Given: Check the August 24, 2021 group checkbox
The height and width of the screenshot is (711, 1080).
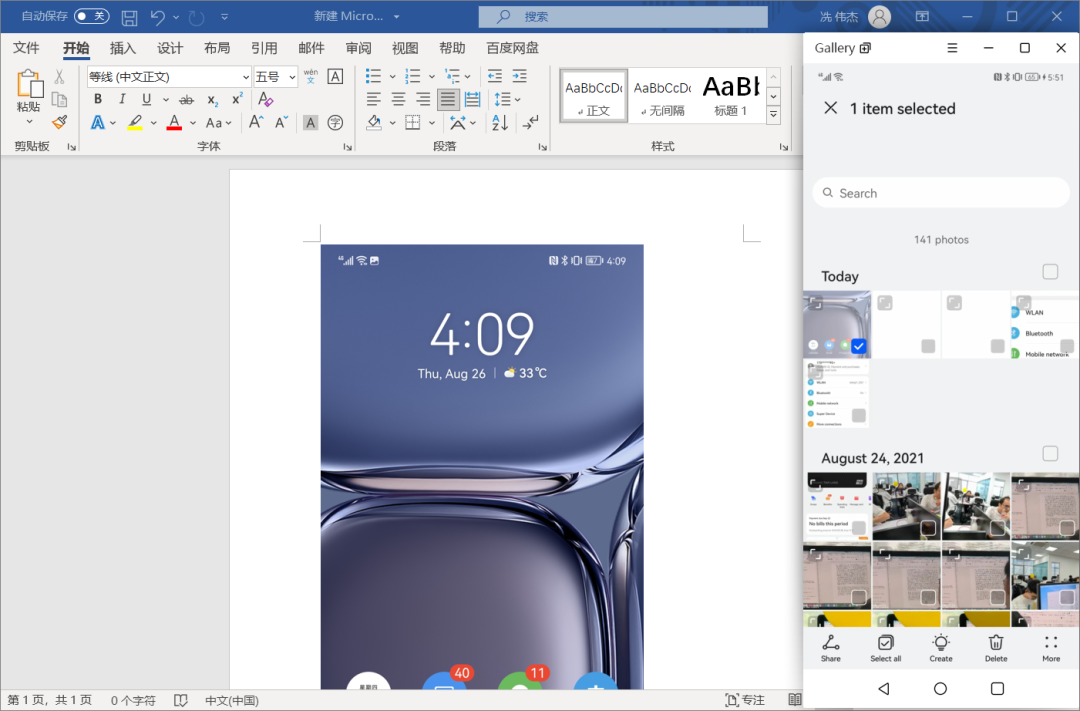Looking at the screenshot, I should [x=1050, y=453].
